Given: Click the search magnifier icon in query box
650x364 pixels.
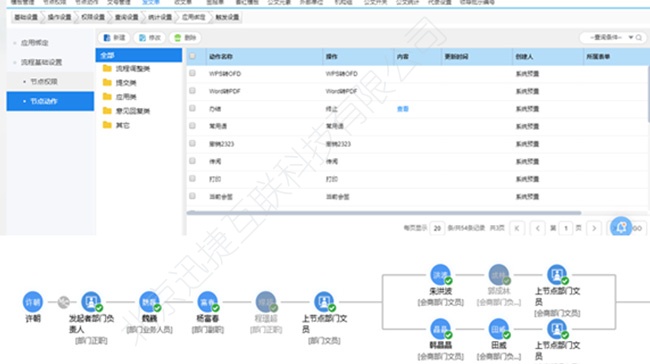Looking at the screenshot, I should (639, 38).
